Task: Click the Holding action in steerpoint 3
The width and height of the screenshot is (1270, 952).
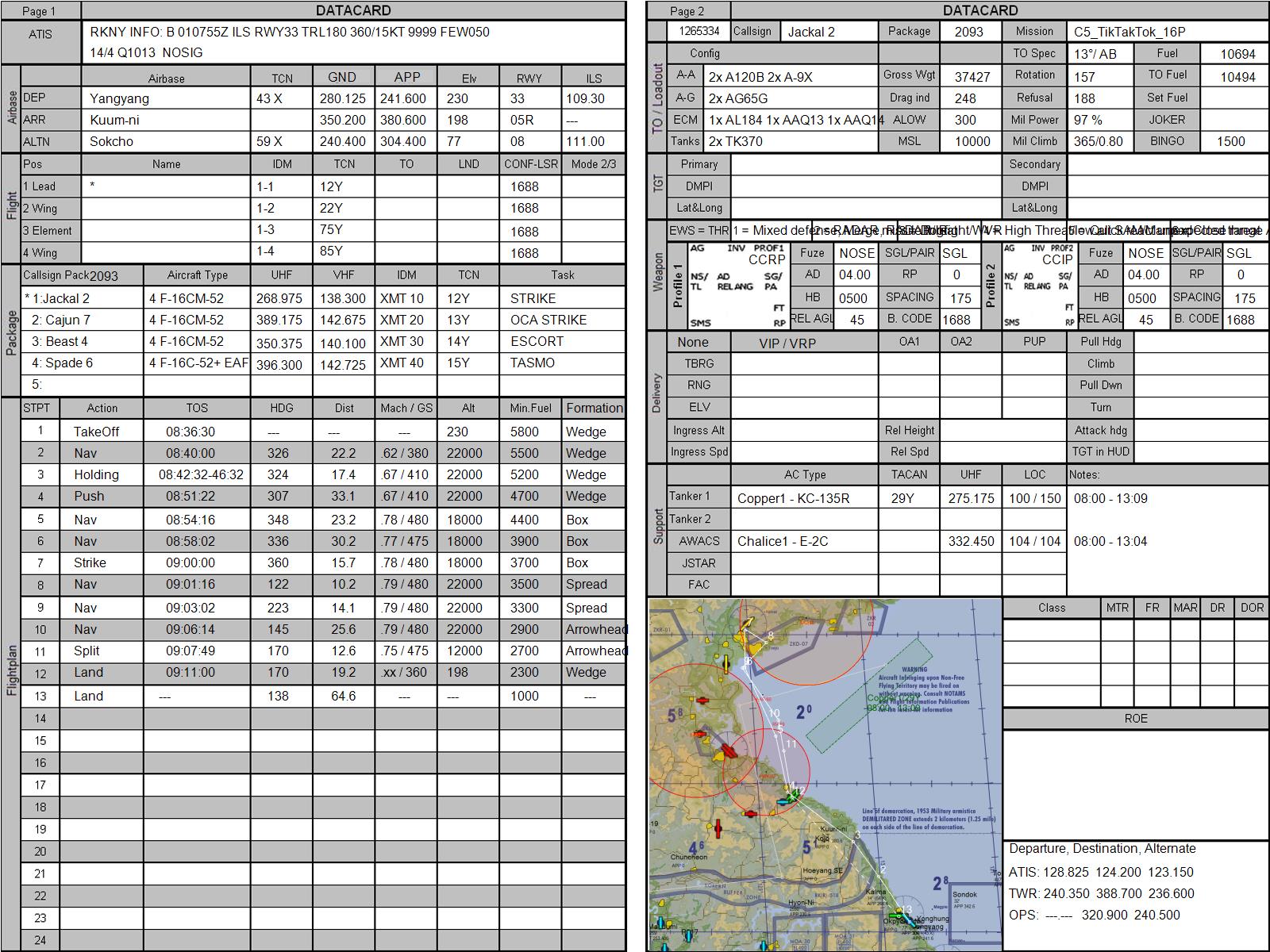Action: pyautogui.click(x=96, y=474)
